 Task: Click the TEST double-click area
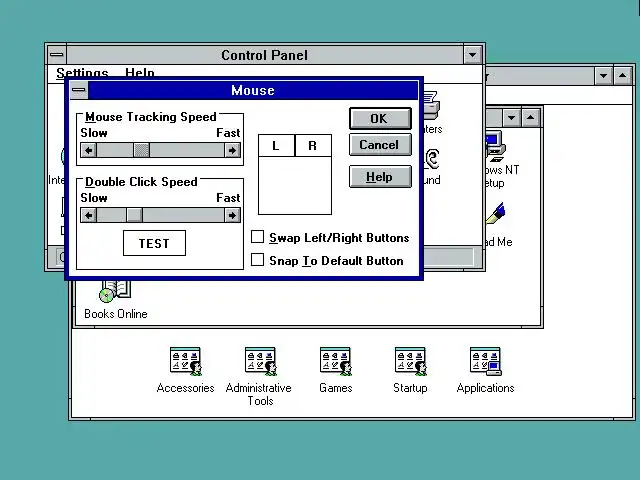click(154, 243)
